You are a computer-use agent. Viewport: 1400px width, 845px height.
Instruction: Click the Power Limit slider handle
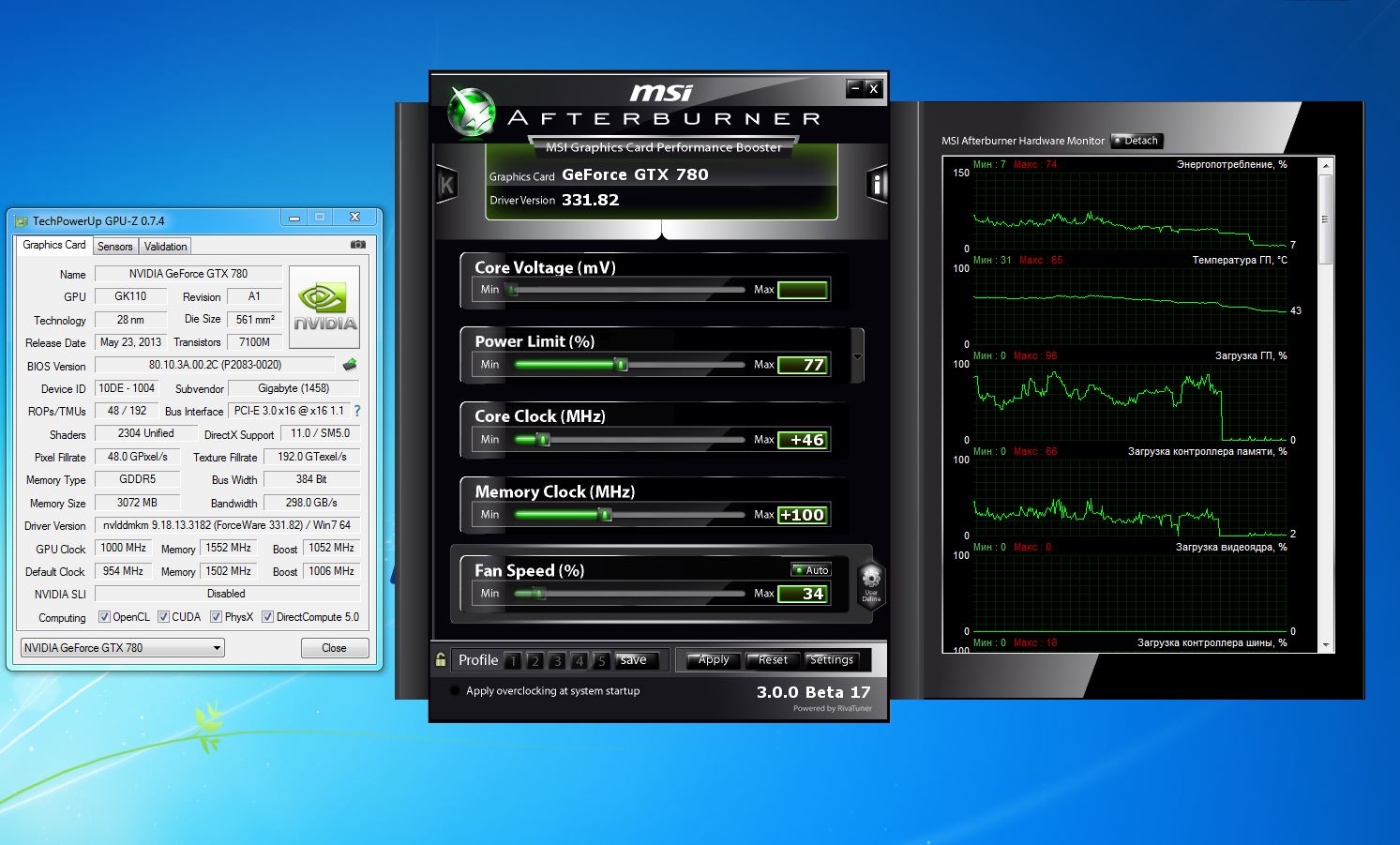[620, 365]
